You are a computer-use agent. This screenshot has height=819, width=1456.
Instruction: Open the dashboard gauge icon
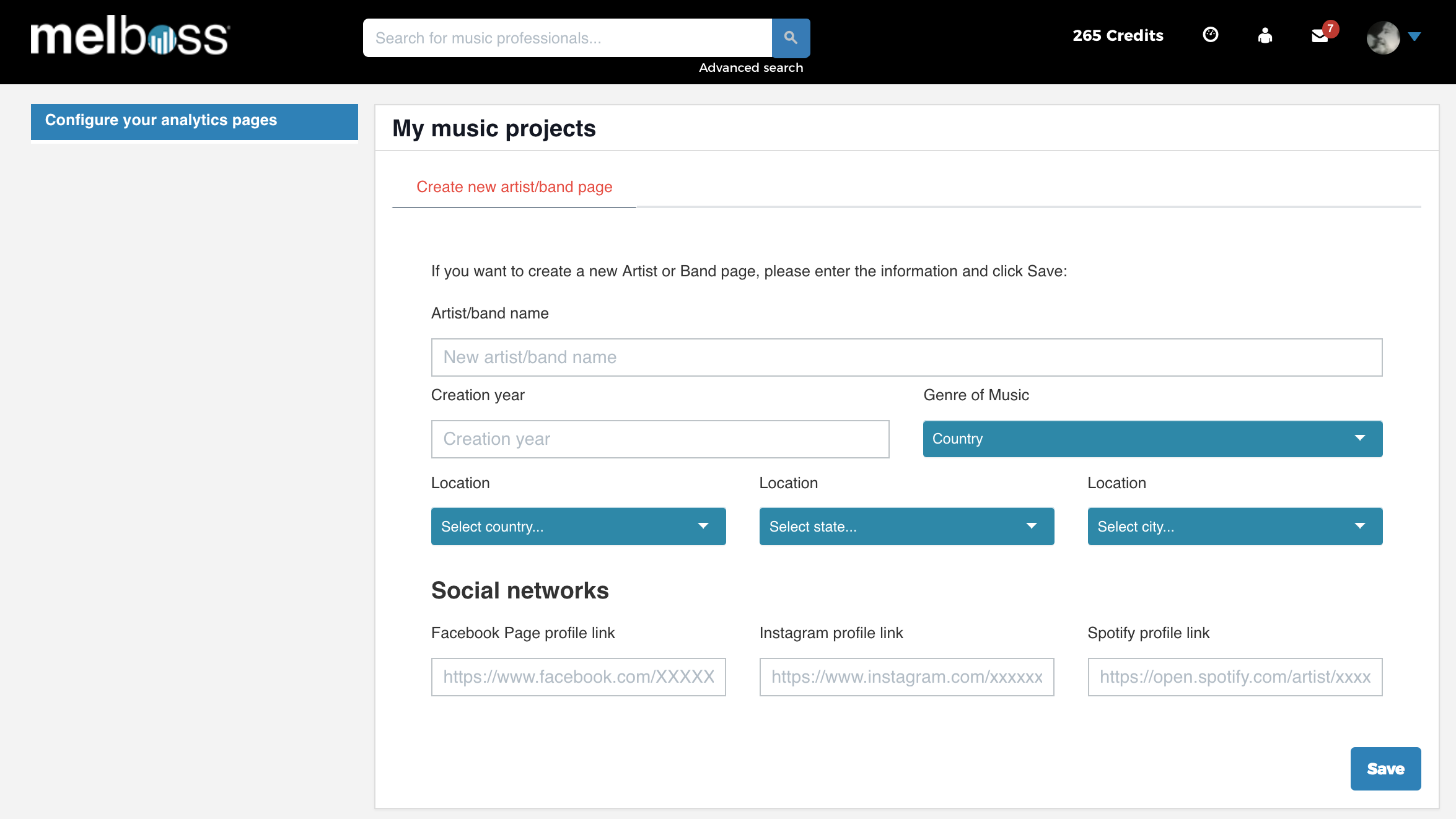point(1210,35)
